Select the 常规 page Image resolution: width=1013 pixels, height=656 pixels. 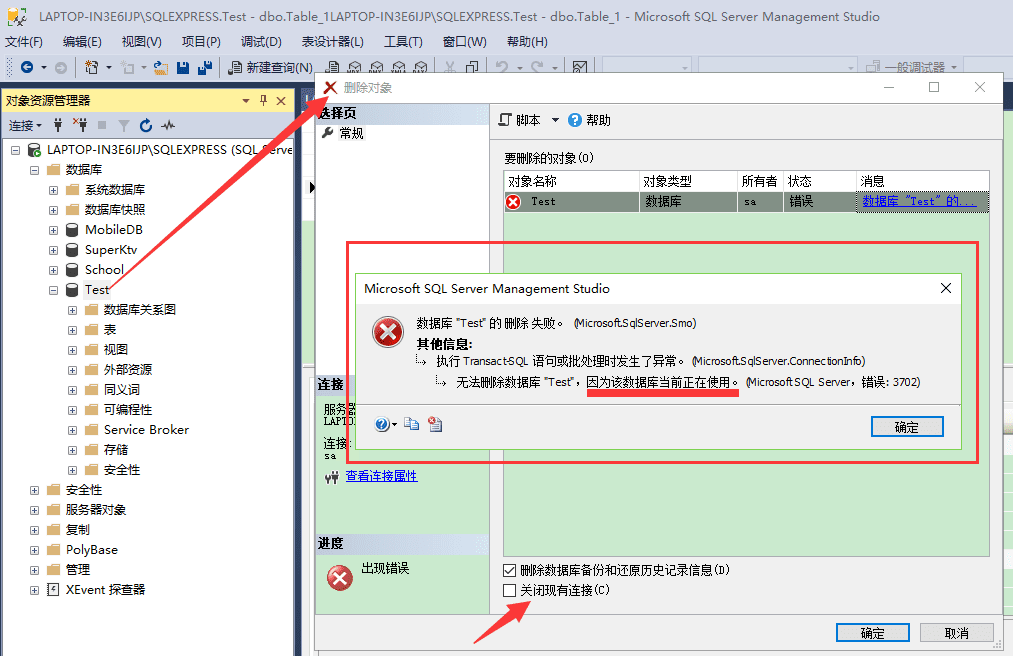click(351, 133)
